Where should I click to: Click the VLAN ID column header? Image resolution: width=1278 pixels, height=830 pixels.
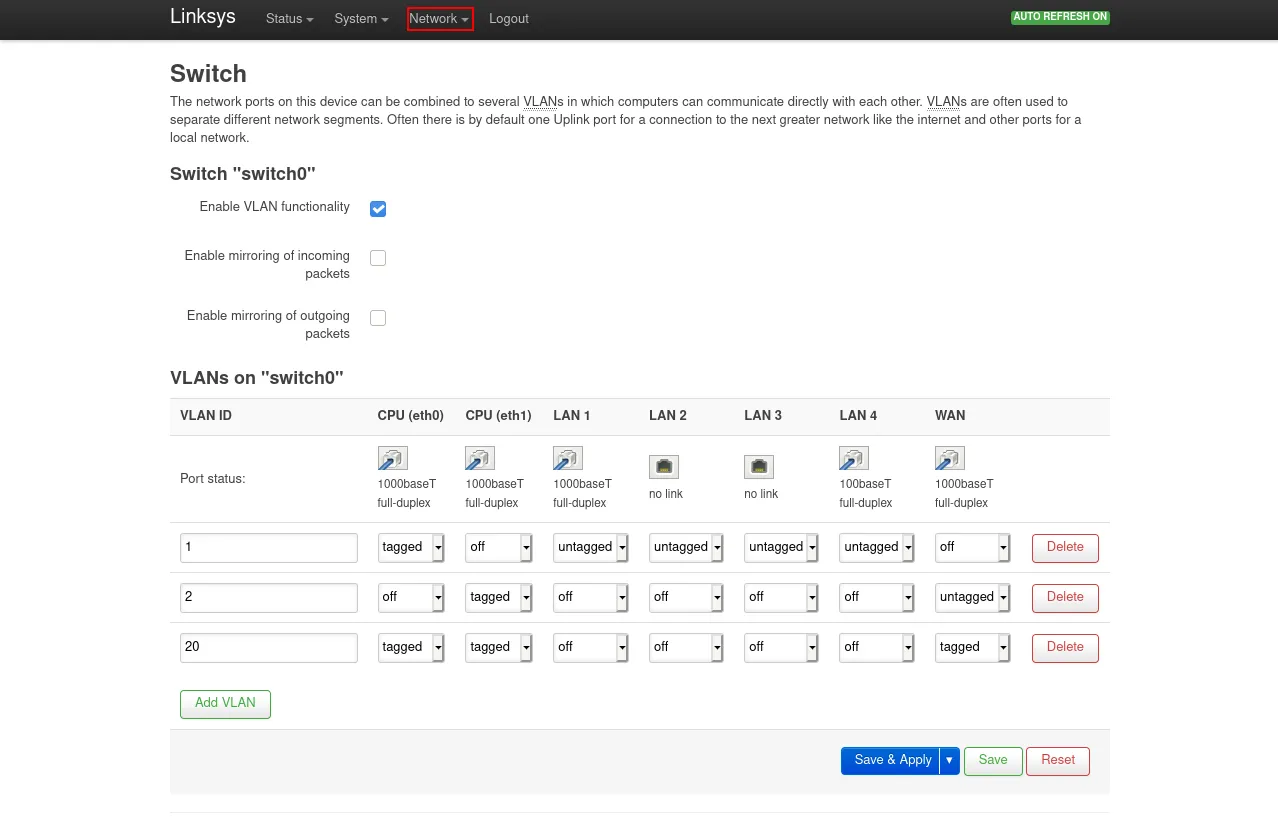206,416
